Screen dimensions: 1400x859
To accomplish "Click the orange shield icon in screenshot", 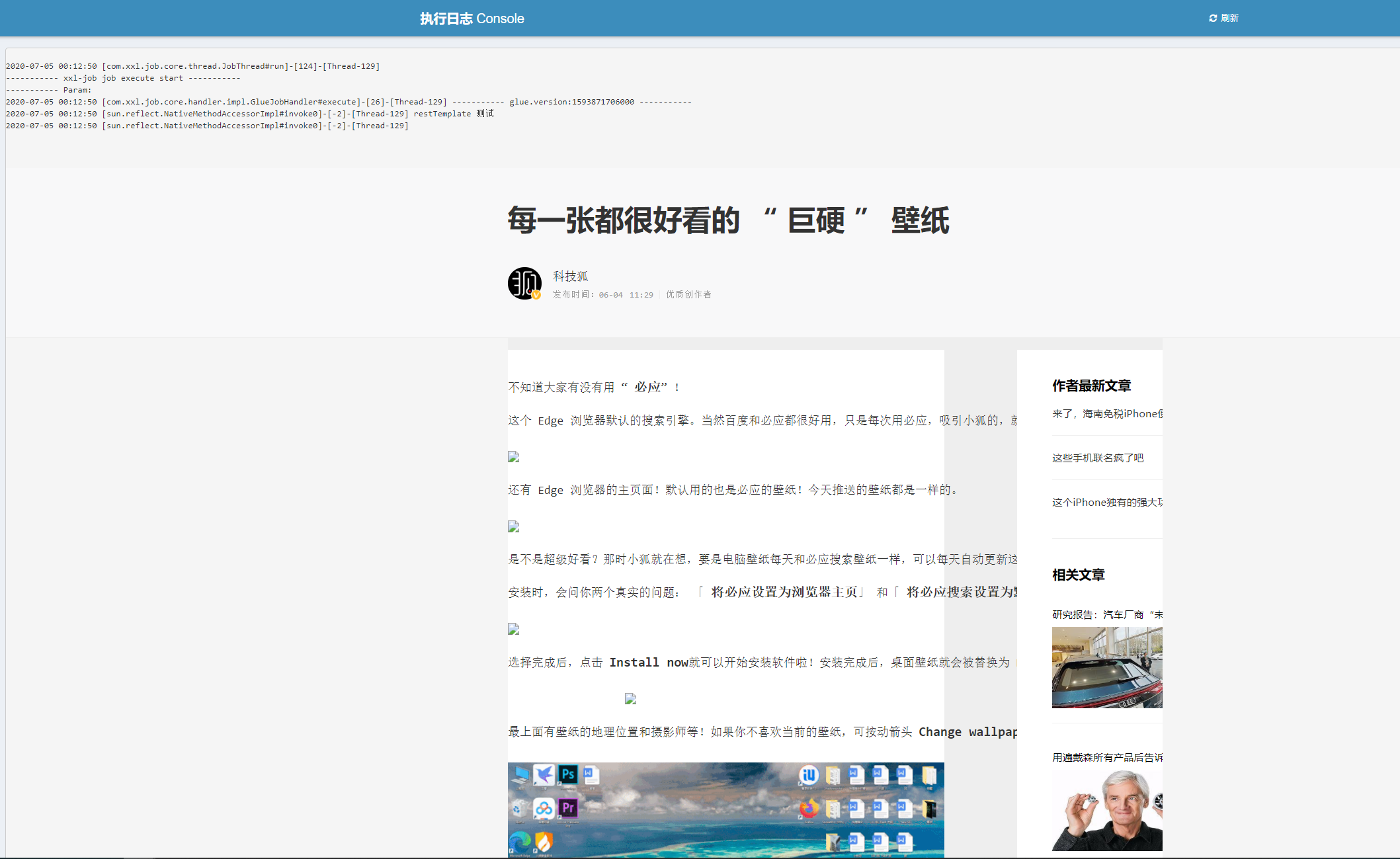I will 544,842.
